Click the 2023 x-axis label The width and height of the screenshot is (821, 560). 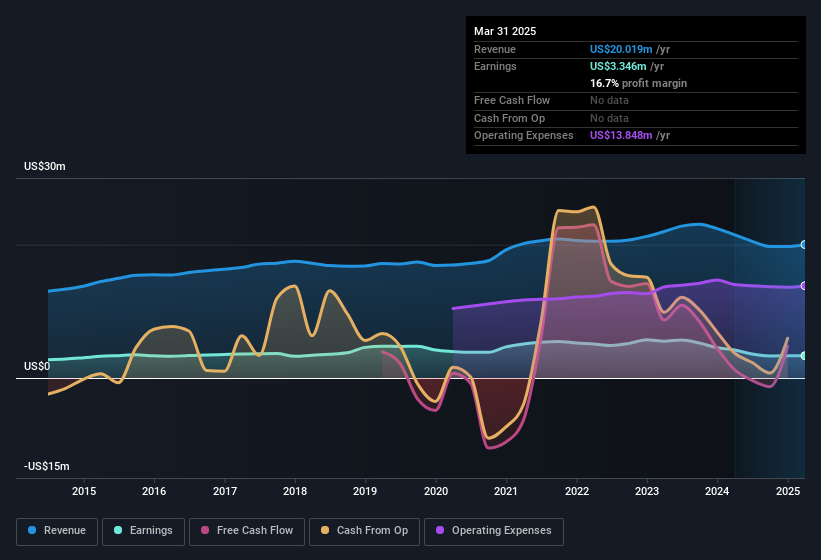pyautogui.click(x=647, y=491)
